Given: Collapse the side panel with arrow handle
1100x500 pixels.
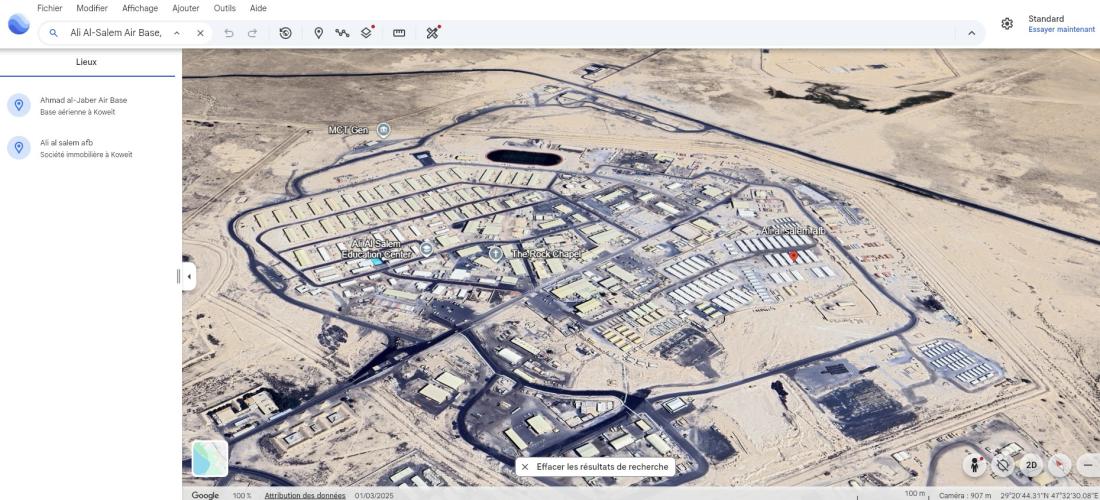Looking at the screenshot, I should (x=189, y=276).
